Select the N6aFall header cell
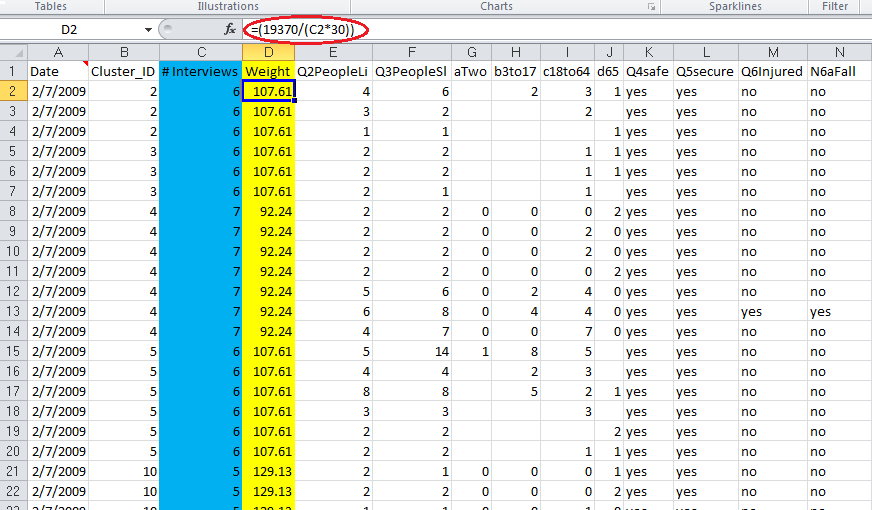This screenshot has height=510, width=872. [x=839, y=71]
